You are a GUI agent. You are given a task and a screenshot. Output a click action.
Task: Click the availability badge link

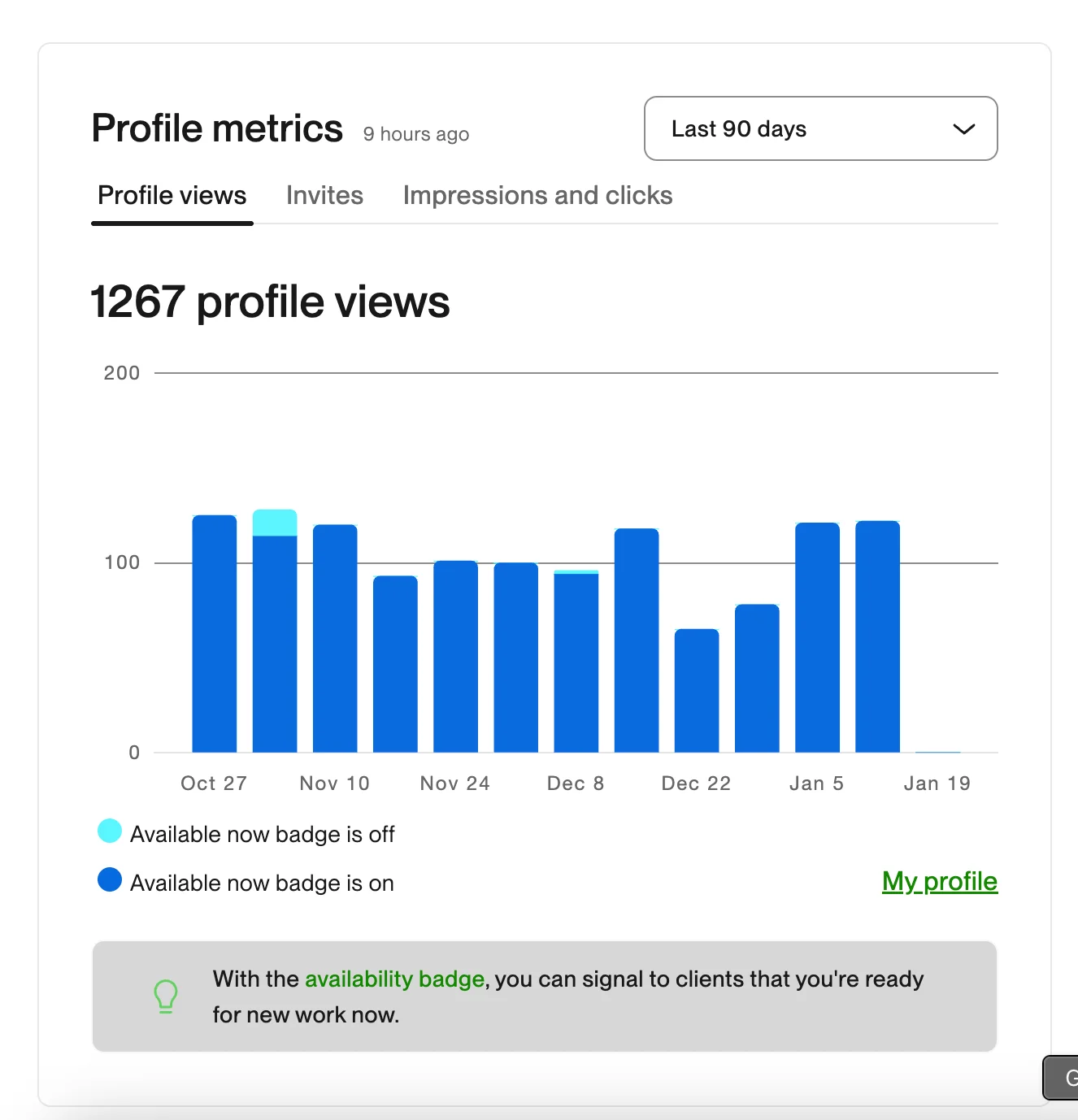click(x=394, y=979)
